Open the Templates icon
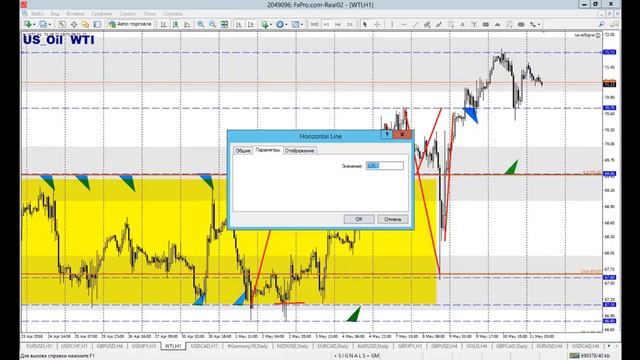The width and height of the screenshot is (640, 360). point(296,24)
